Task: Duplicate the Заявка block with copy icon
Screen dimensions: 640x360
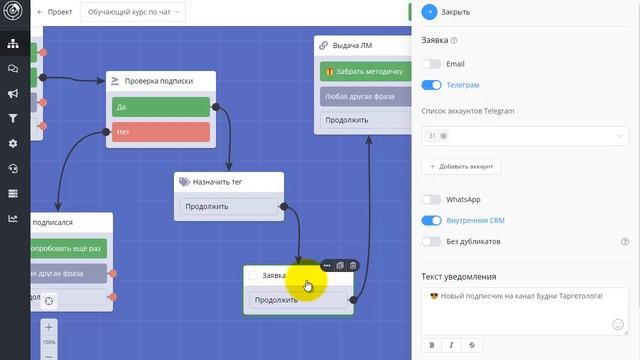Action: [x=340, y=266]
